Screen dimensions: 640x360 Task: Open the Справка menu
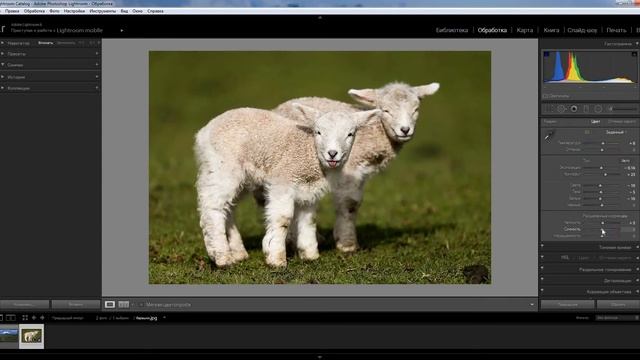click(155, 11)
